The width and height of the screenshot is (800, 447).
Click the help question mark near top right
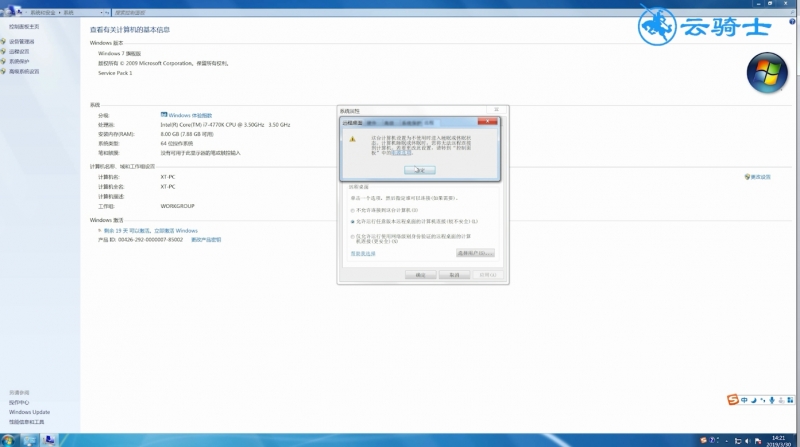[x=792, y=22]
